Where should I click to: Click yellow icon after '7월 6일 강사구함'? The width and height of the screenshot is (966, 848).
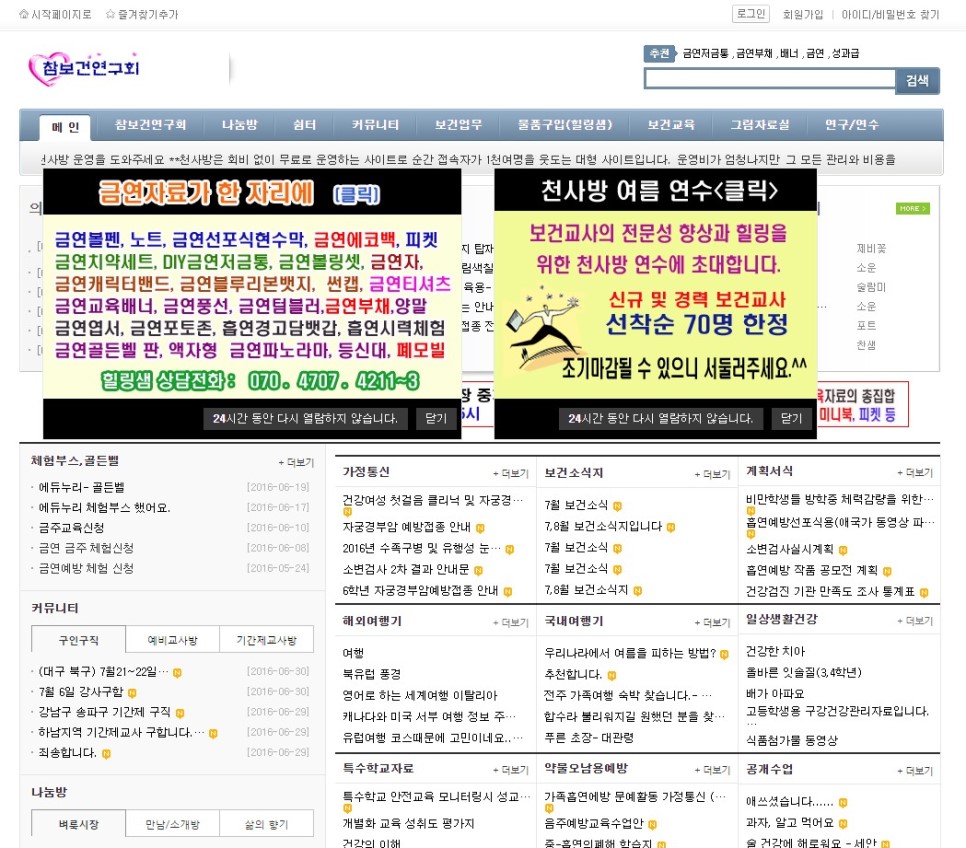131,692
